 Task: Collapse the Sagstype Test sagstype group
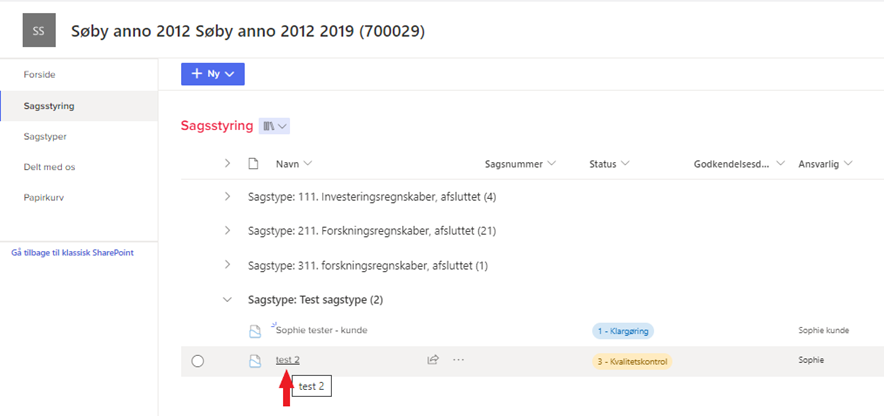point(227,299)
